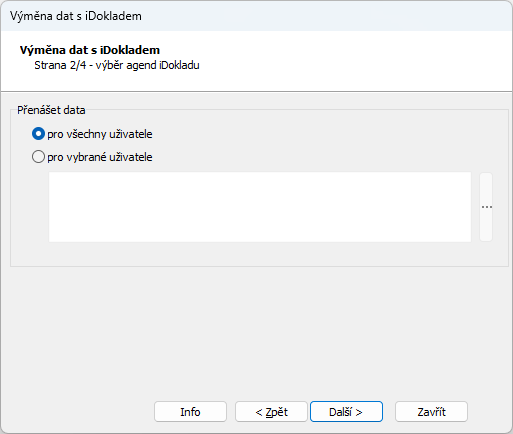
Task: Enable data transfer for all users radio circle
Action: pyautogui.click(x=38, y=134)
